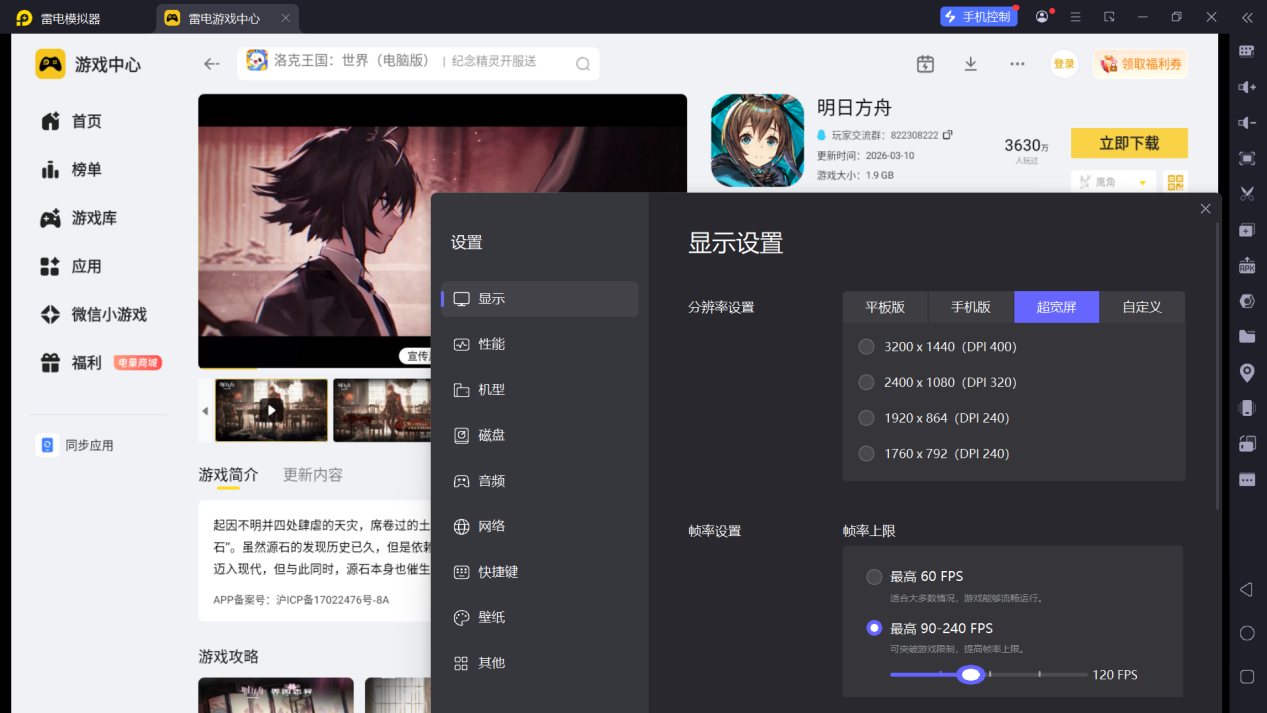Increase volume using the speaker plus icon
Viewport: 1267px width, 713px height.
click(1247, 87)
